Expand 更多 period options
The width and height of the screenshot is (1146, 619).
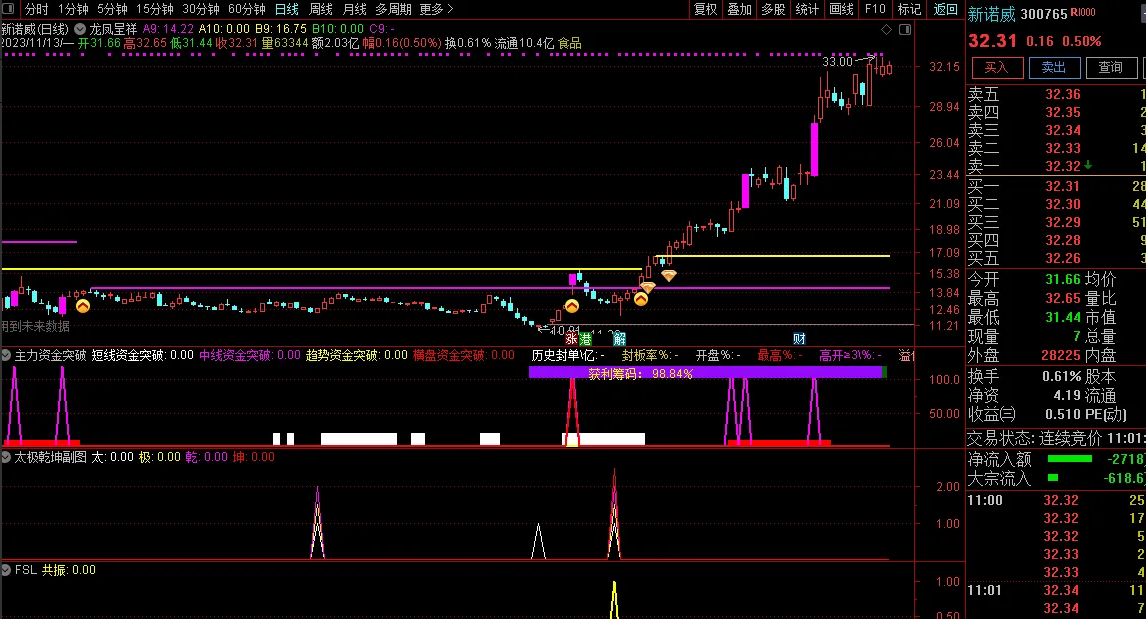click(436, 9)
